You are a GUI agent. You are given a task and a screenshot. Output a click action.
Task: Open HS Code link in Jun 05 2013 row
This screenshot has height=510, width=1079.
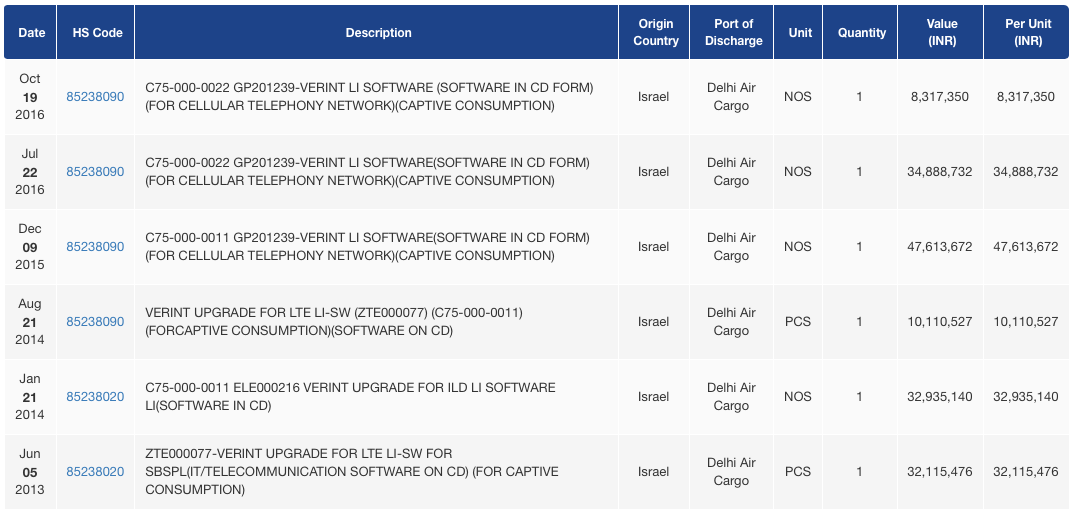pos(95,472)
